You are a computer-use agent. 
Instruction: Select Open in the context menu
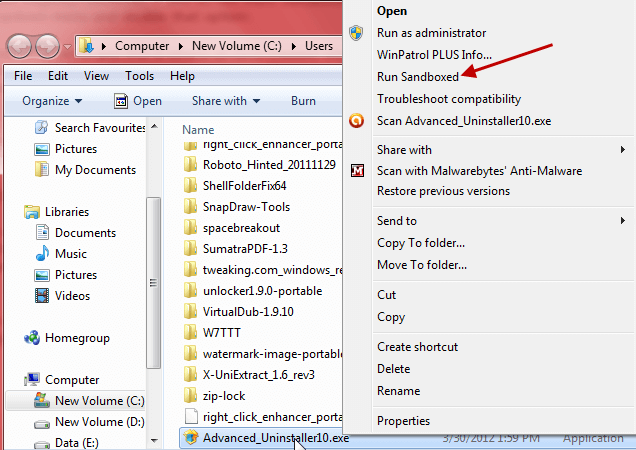(x=392, y=11)
